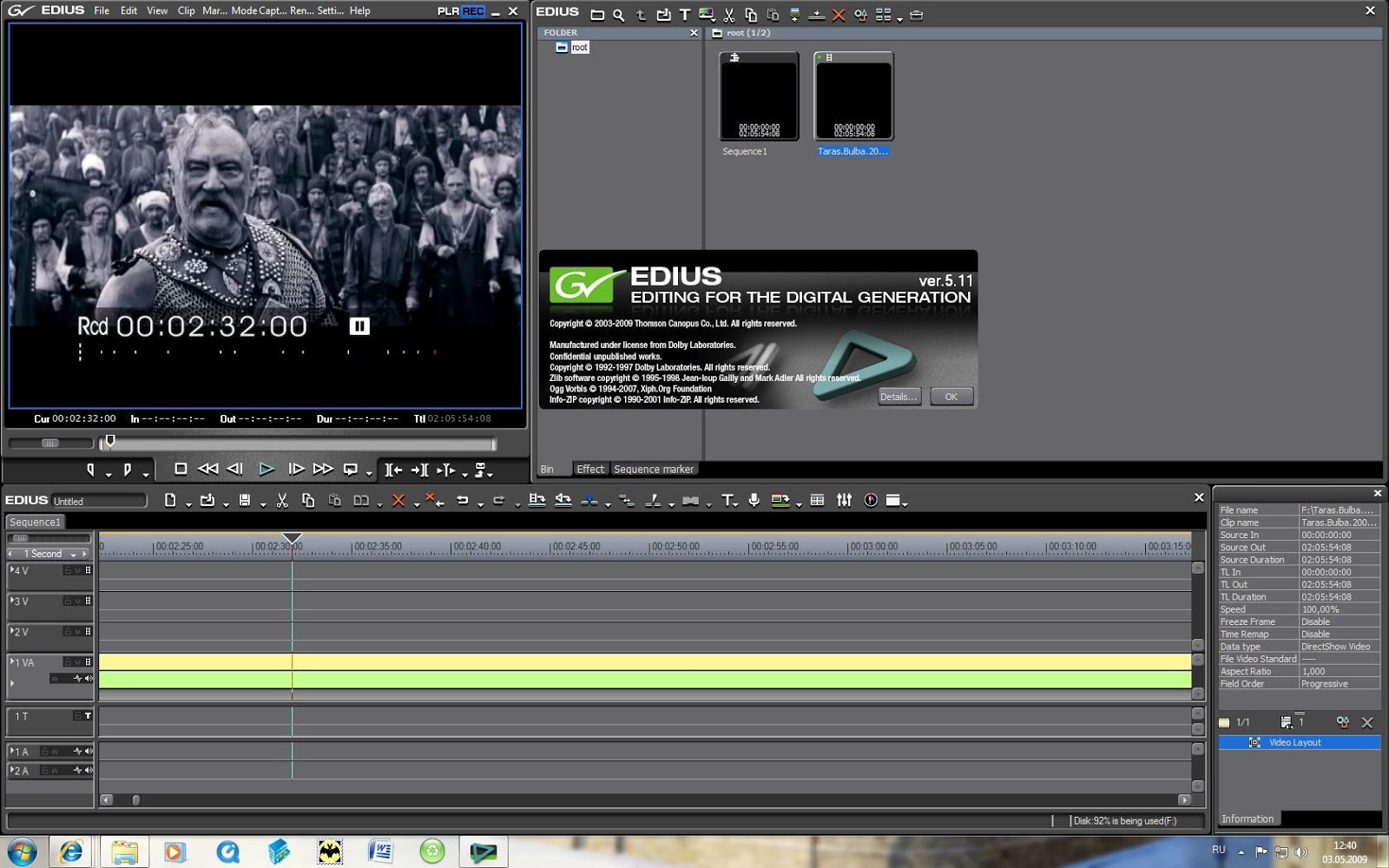The image size is (1389, 868).
Task: Click OK in the EDIUS about dialog
Action: [x=951, y=397]
